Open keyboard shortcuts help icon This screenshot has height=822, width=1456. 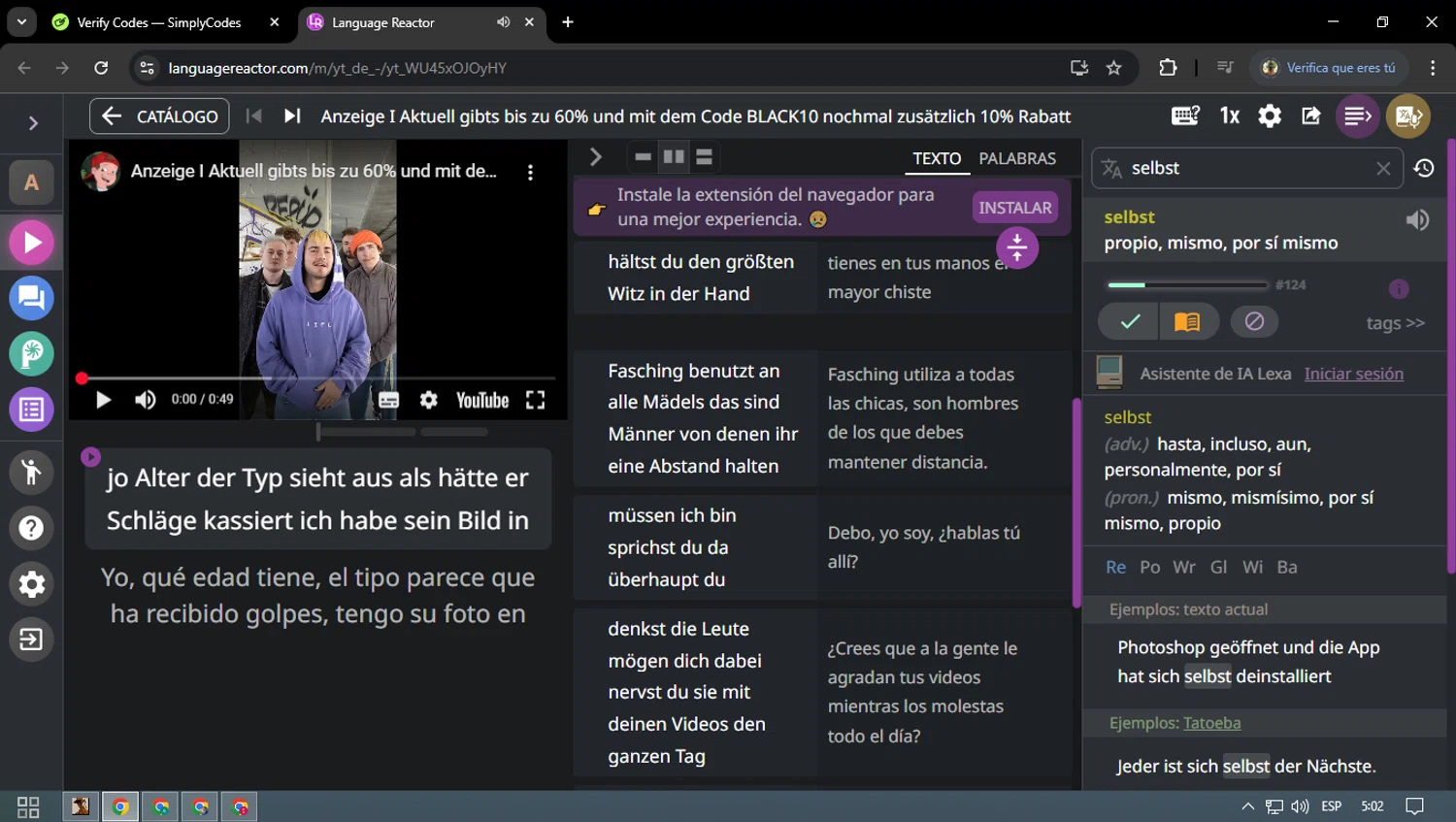coord(1185,115)
